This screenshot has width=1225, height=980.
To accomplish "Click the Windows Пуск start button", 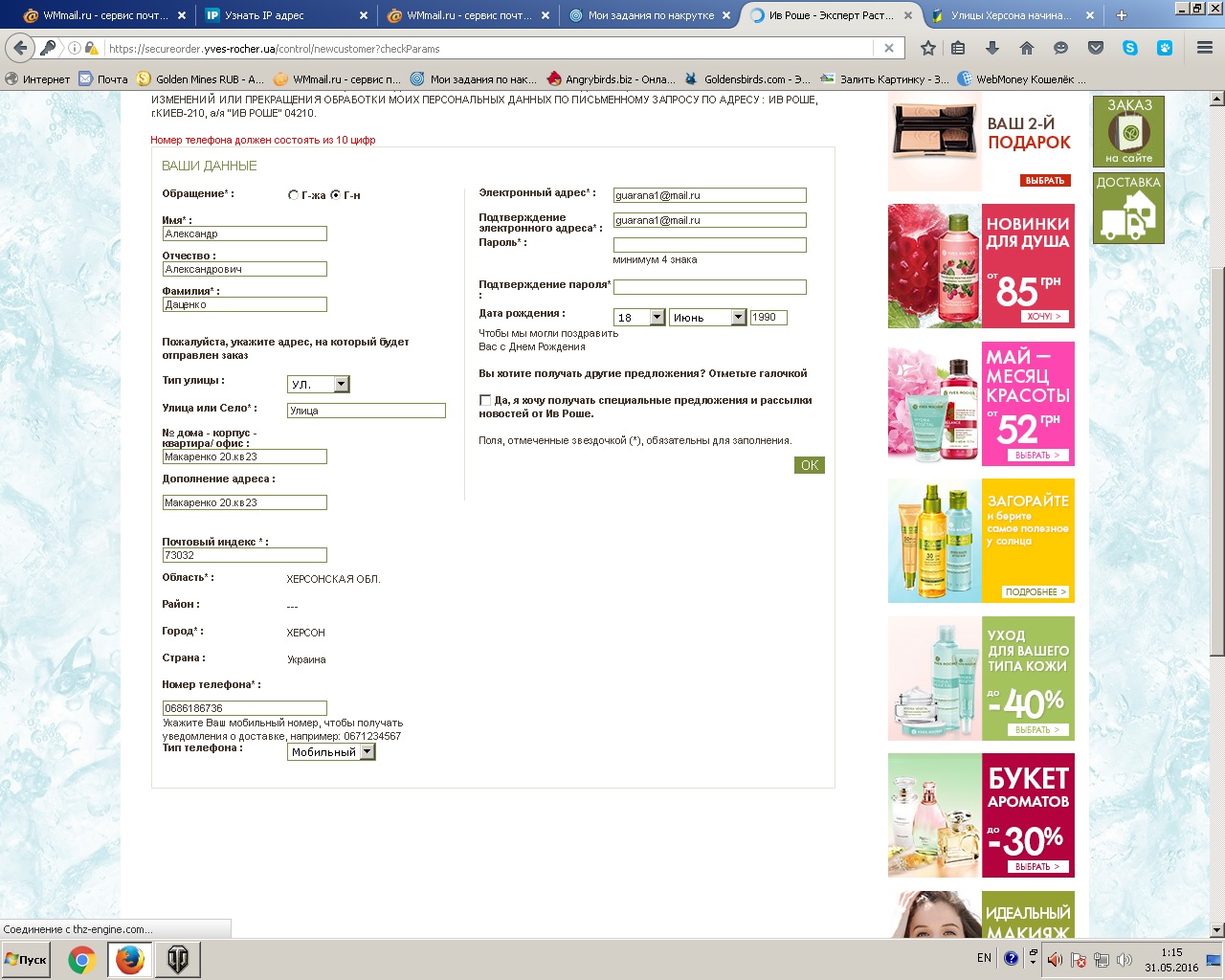I will pyautogui.click(x=27, y=960).
